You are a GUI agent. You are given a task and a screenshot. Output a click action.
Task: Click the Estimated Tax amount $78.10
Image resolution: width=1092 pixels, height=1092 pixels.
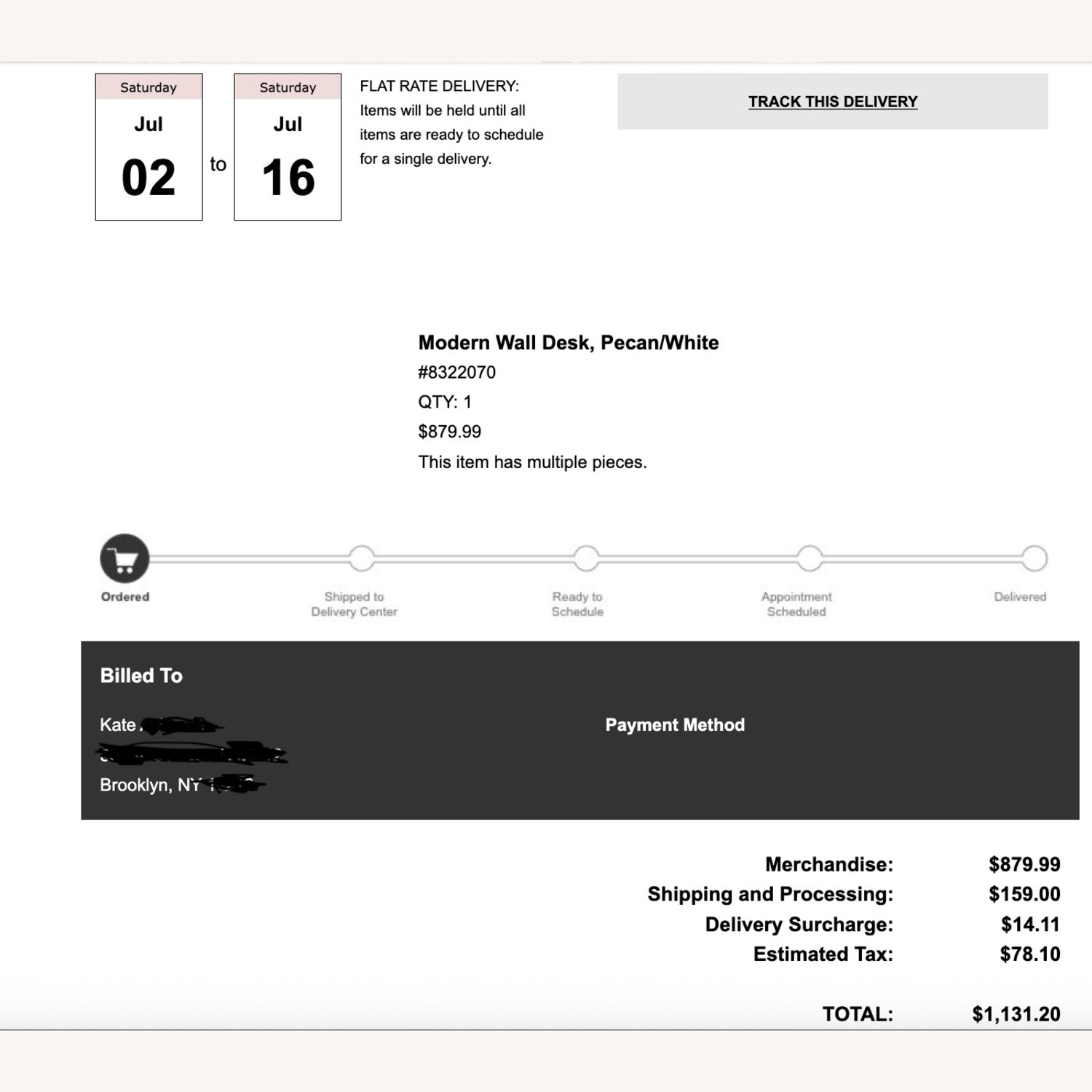[1029, 954]
